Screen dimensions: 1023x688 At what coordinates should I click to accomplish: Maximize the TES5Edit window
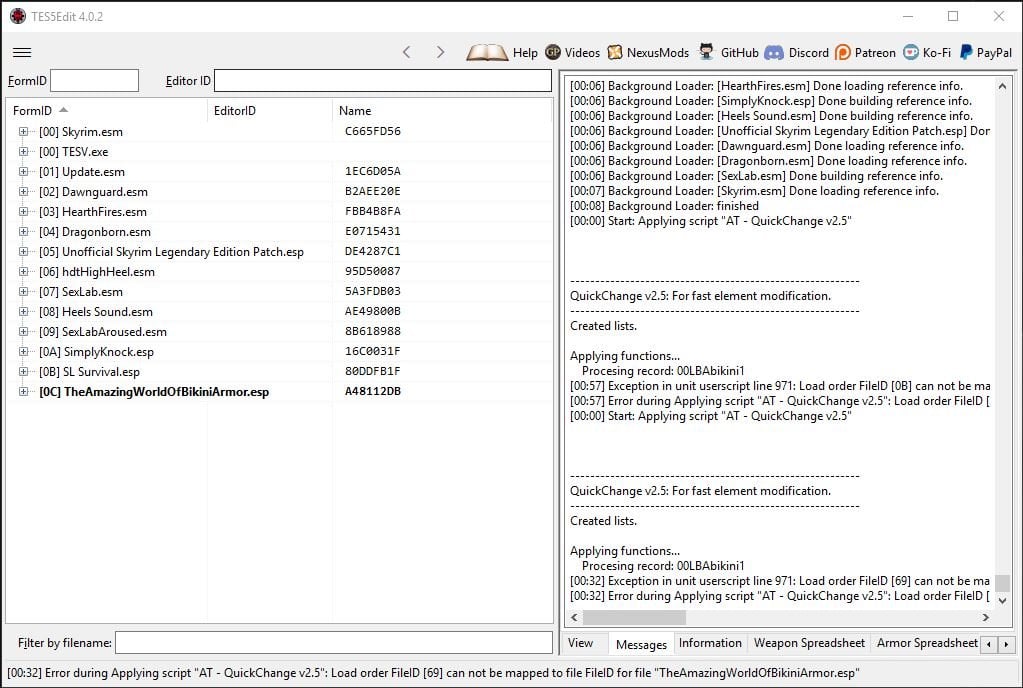(953, 16)
